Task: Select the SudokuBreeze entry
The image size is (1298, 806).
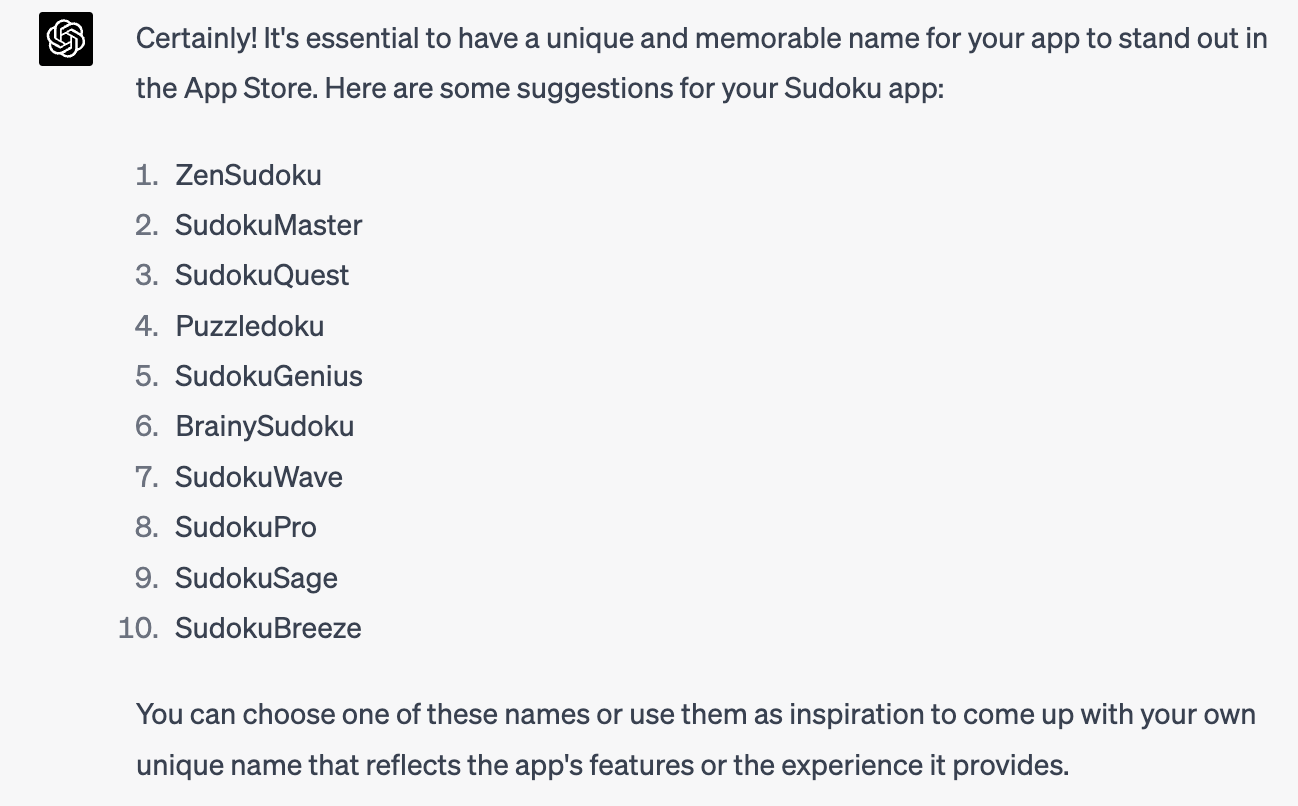Action: click(268, 628)
